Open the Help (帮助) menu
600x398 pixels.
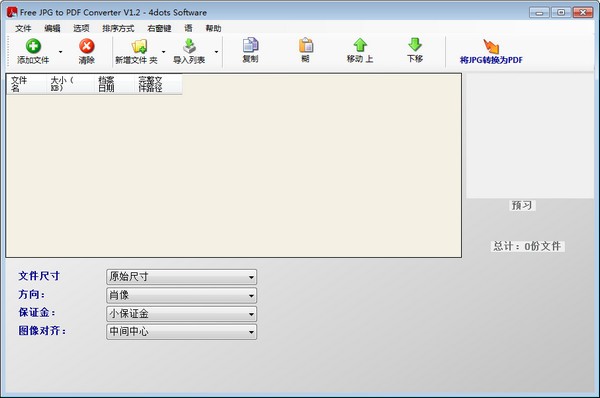(x=213, y=28)
